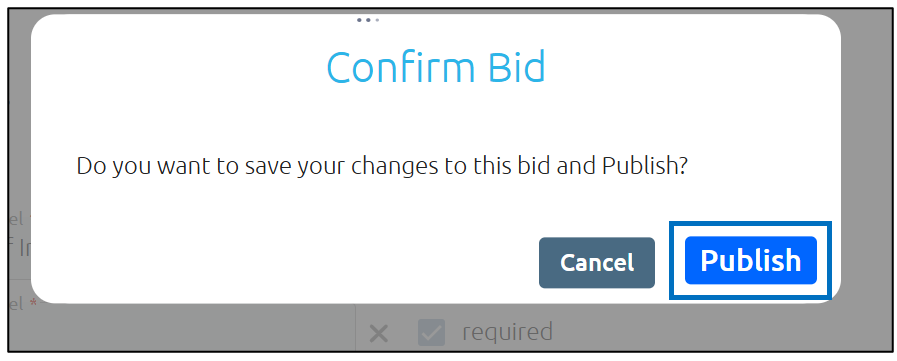The width and height of the screenshot is (897, 361).
Task: Toggle the required checkbox
Action: (431, 332)
